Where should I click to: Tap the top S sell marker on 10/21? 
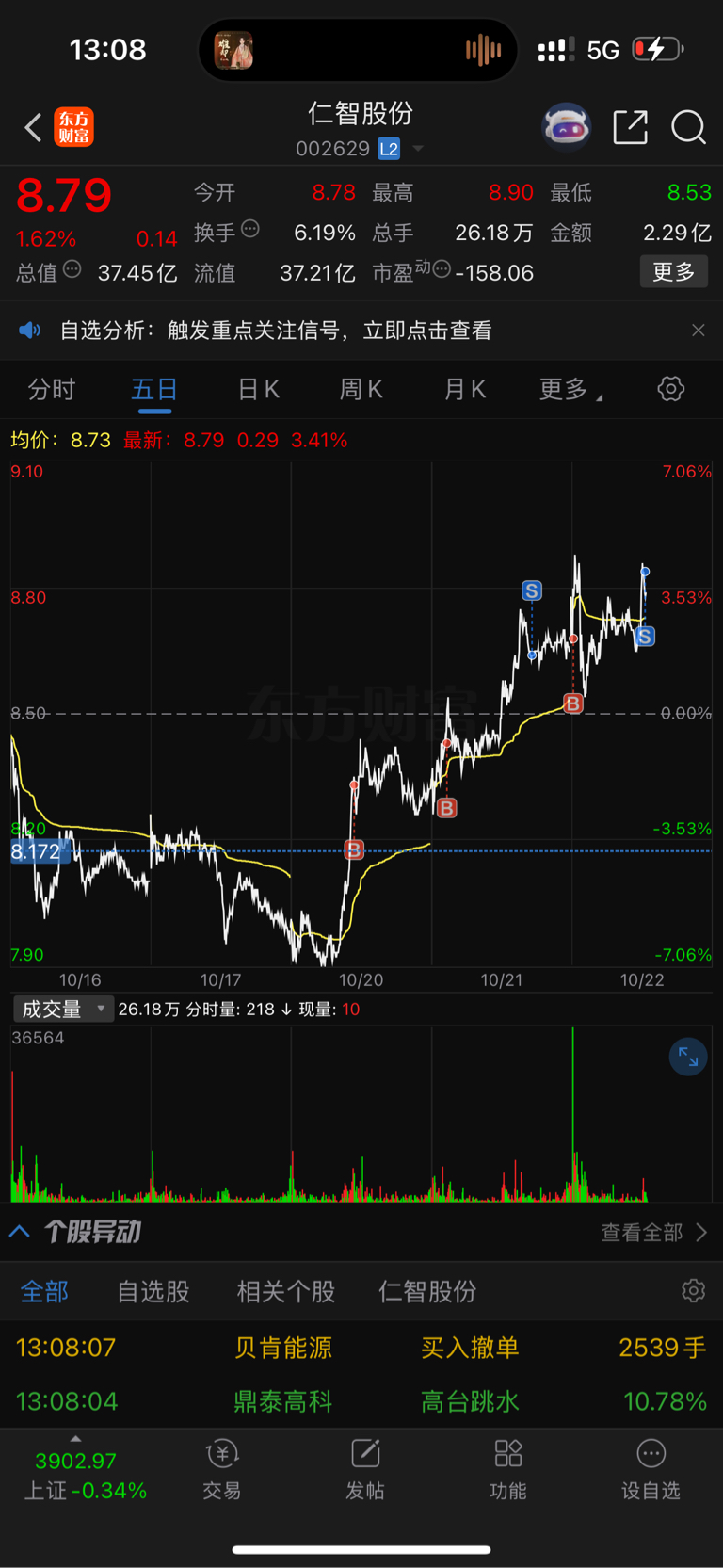coord(532,590)
